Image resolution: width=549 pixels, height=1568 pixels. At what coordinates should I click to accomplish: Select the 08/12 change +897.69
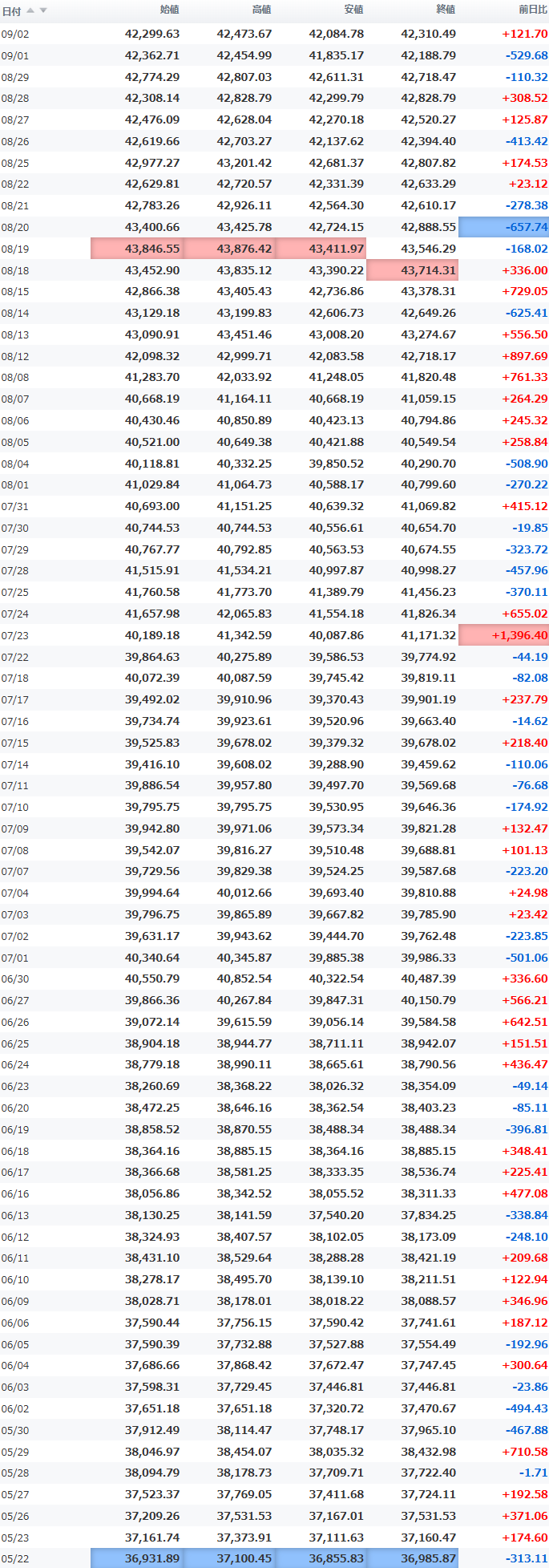[525, 356]
